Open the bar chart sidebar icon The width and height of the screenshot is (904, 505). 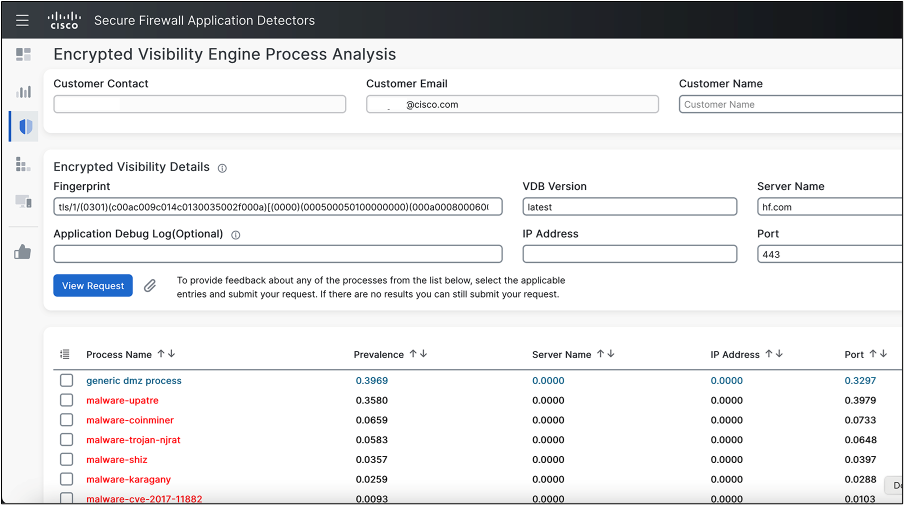(x=24, y=92)
